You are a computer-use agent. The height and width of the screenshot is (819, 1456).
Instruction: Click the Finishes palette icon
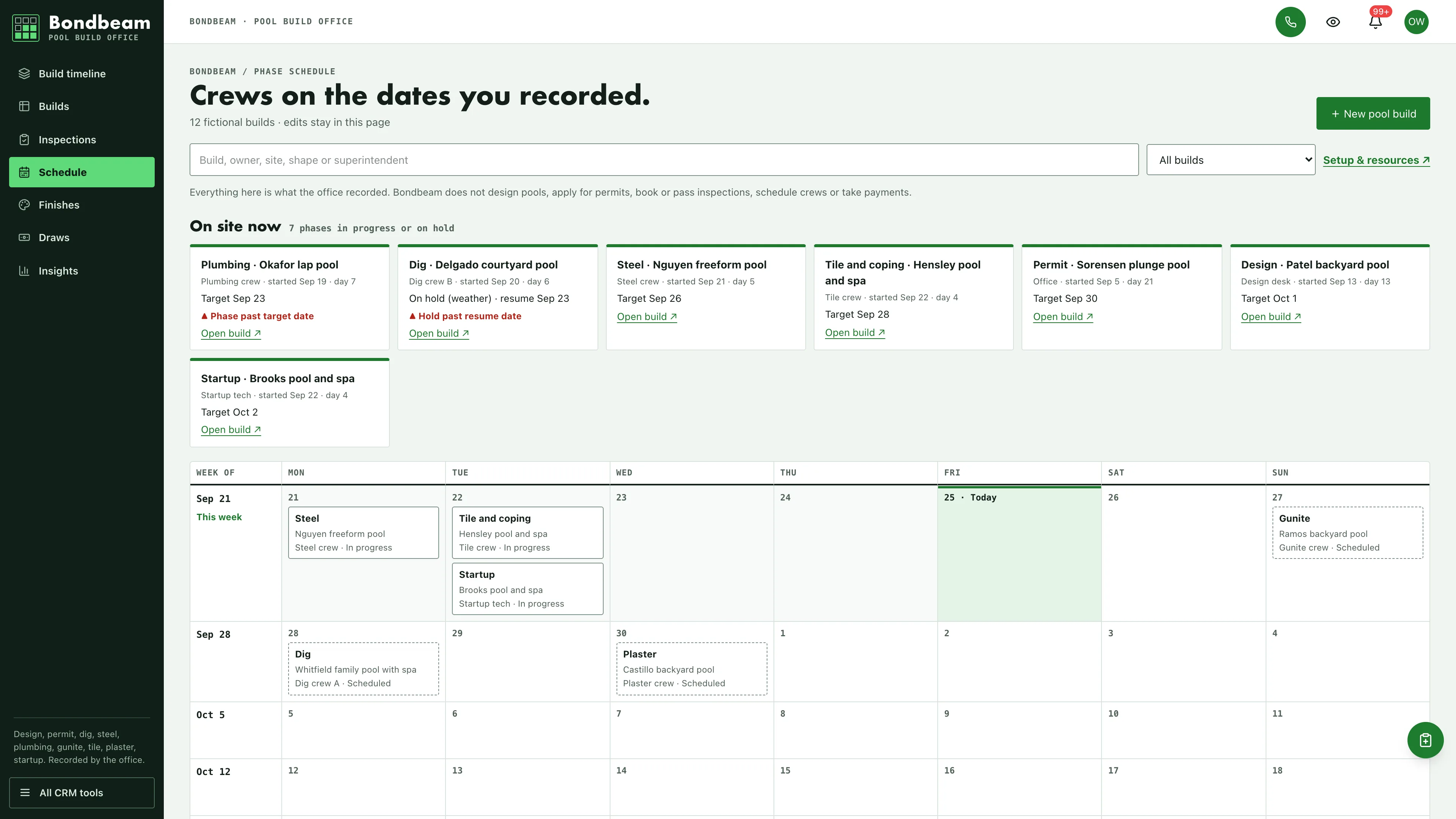[x=24, y=205]
